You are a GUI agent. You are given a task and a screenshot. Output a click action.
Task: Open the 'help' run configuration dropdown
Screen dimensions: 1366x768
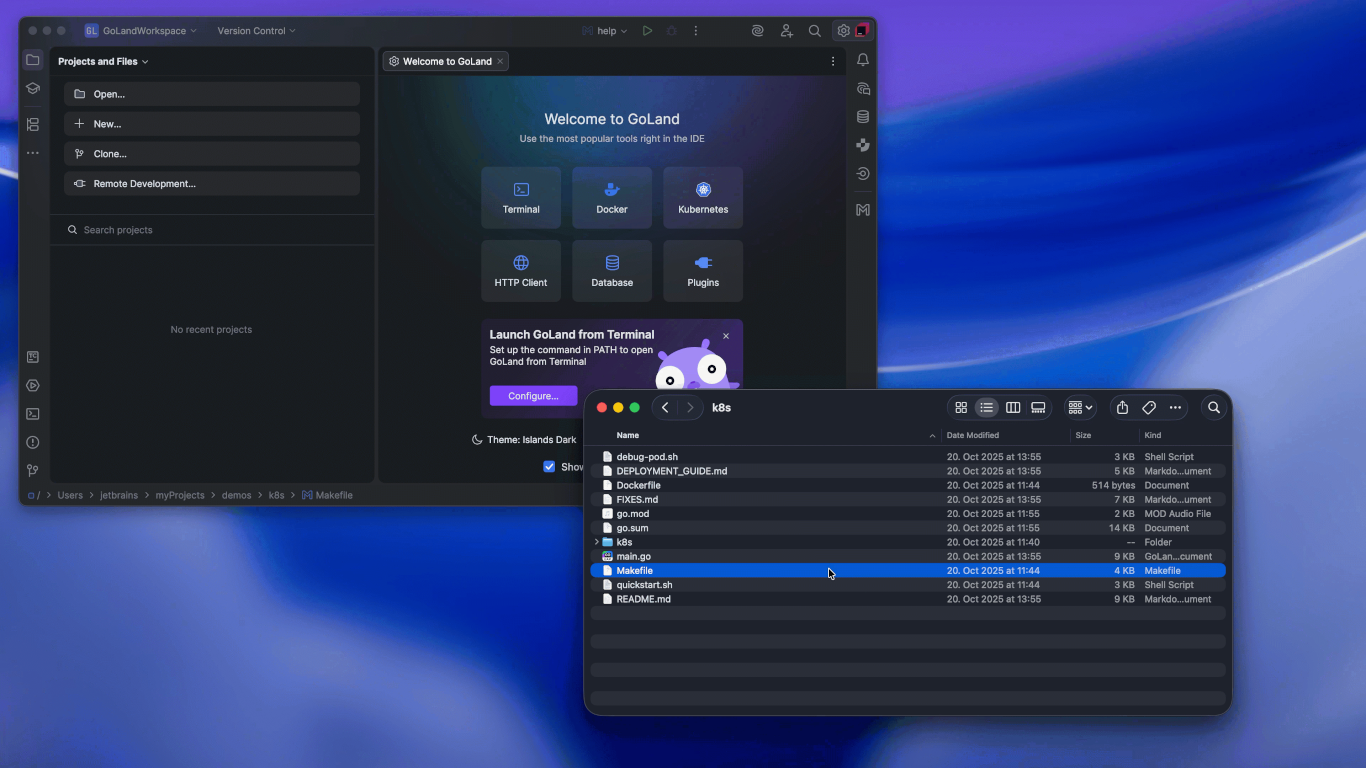point(605,31)
